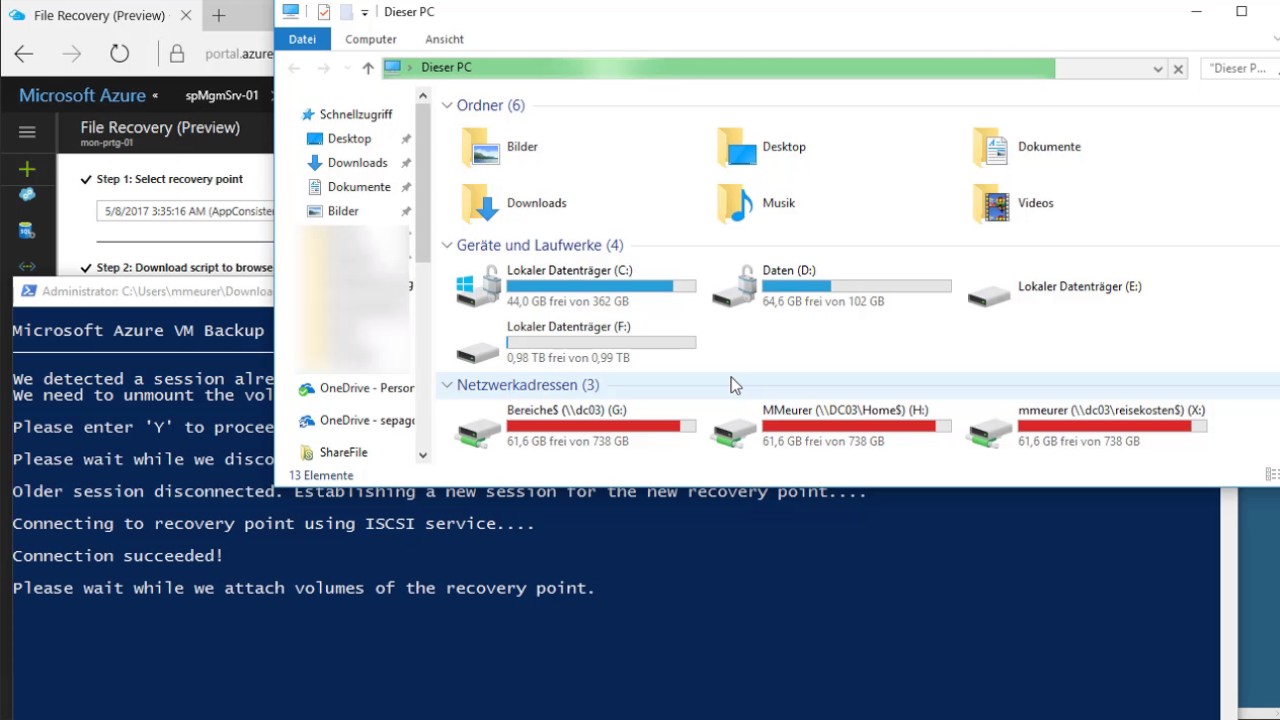
Task: Select OneDrive - sepago in navigation pane
Action: [357, 420]
